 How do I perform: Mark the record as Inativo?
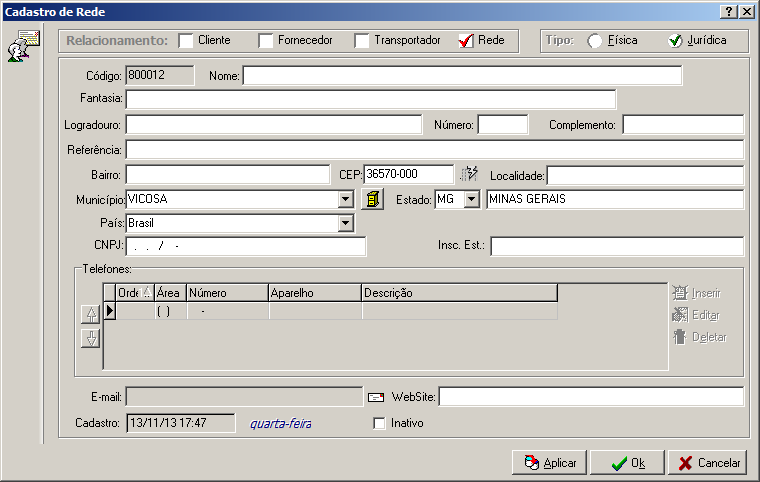(379, 423)
